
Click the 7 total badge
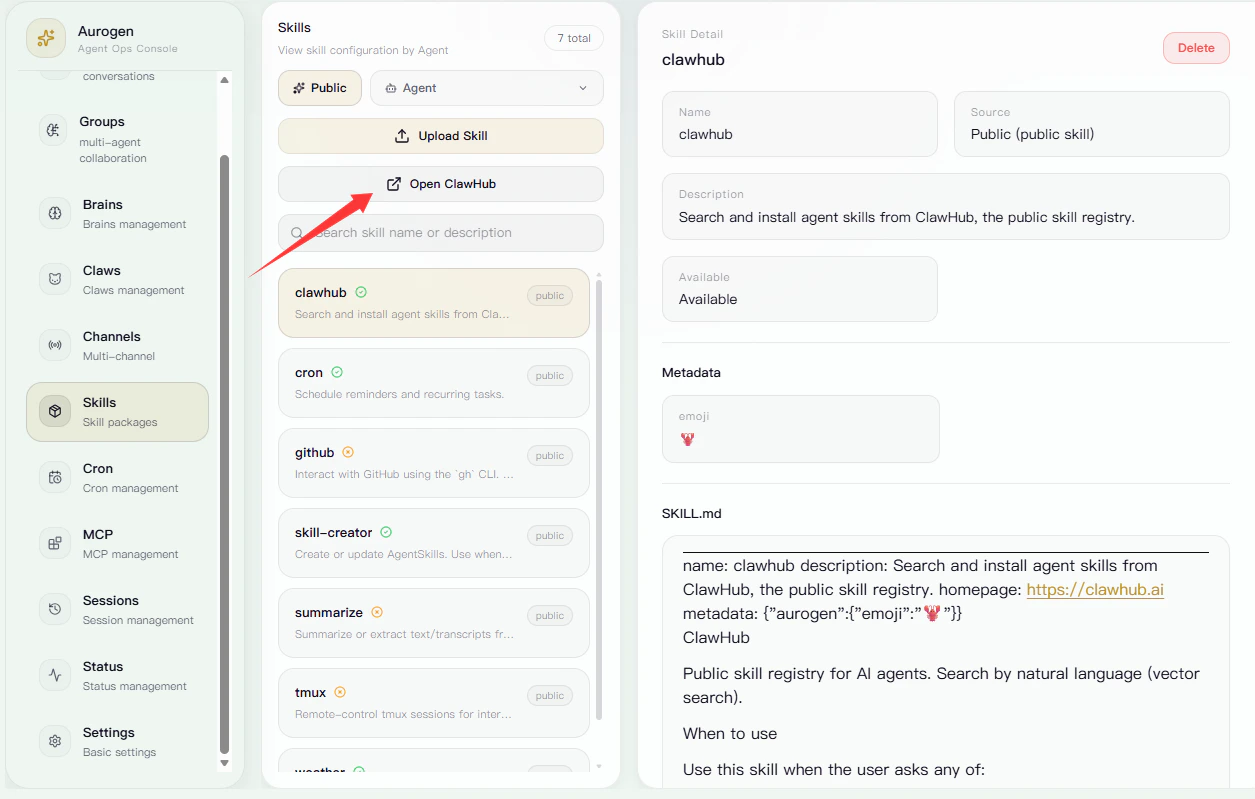click(x=574, y=38)
